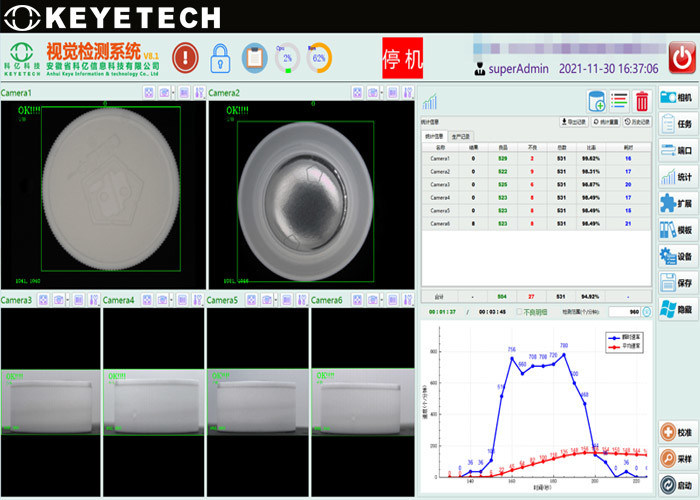
Task: Open the 模板 template sidebar button
Action: [x=677, y=229]
